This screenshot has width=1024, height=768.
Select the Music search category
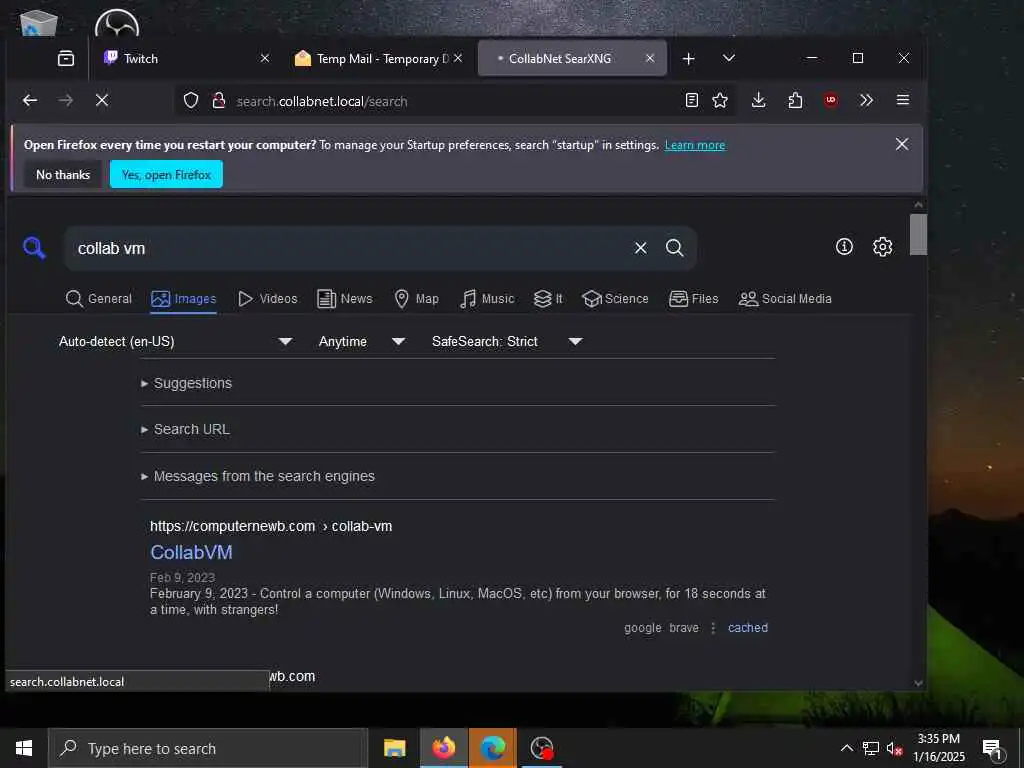487,298
